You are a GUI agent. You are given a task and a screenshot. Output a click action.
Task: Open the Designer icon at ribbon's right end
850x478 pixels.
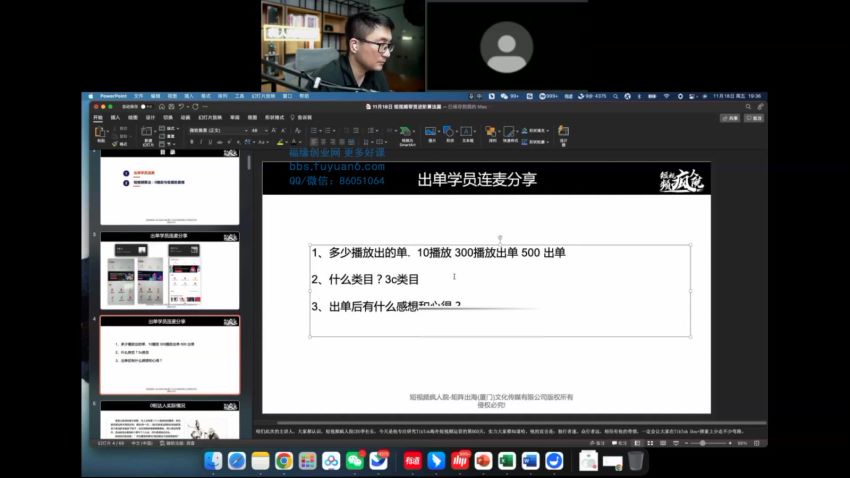pyautogui.click(x=563, y=132)
